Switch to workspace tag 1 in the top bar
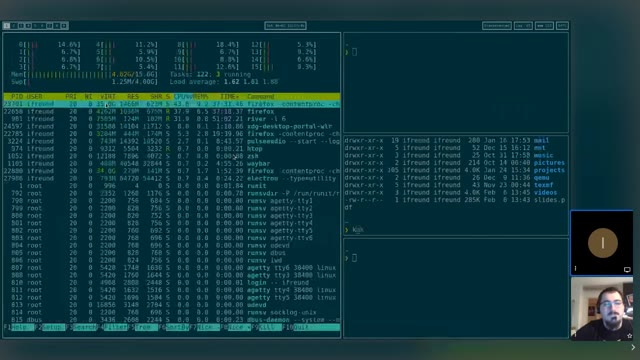Viewport: 640px width, 360px height. click(x=7, y=26)
